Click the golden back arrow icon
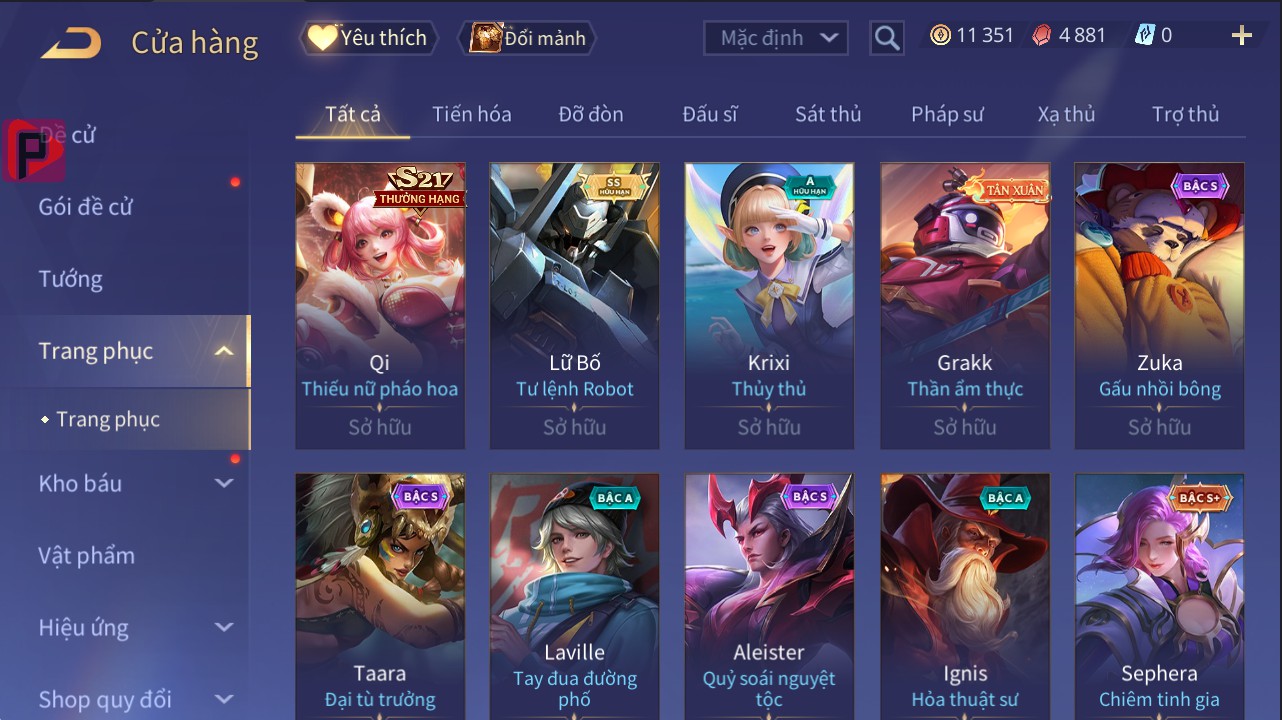 pos(72,43)
